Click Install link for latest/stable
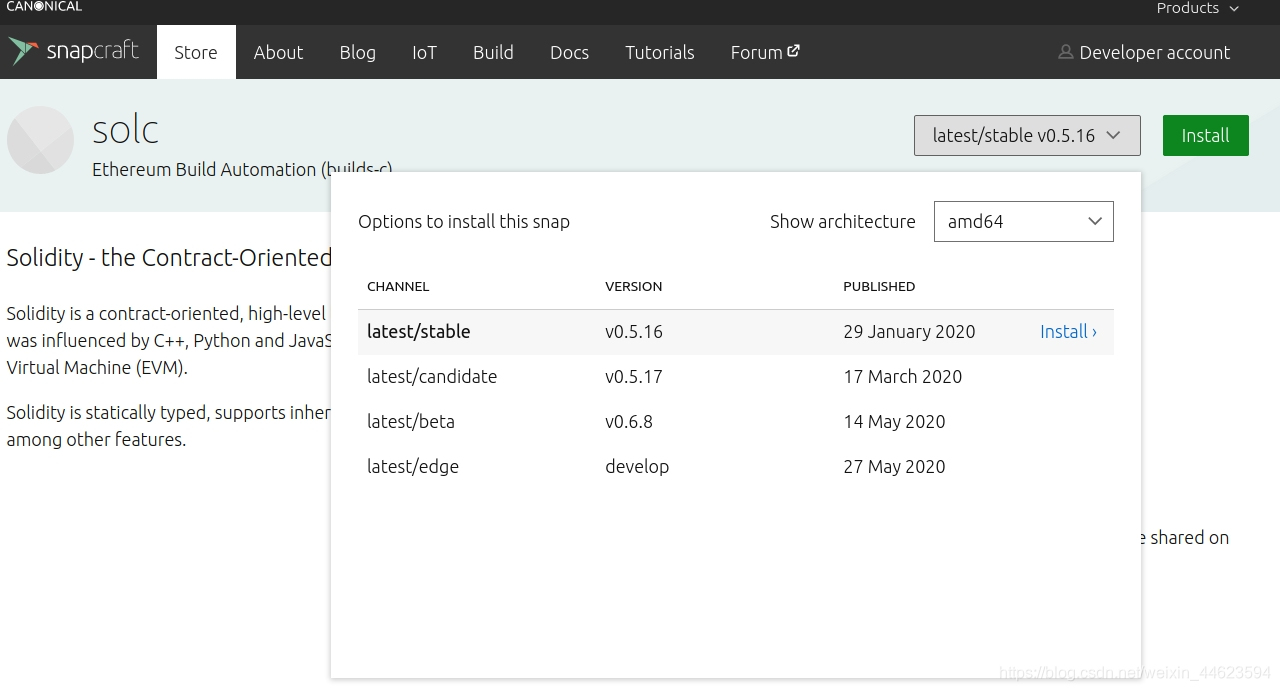The width and height of the screenshot is (1280, 691). [x=1068, y=332]
